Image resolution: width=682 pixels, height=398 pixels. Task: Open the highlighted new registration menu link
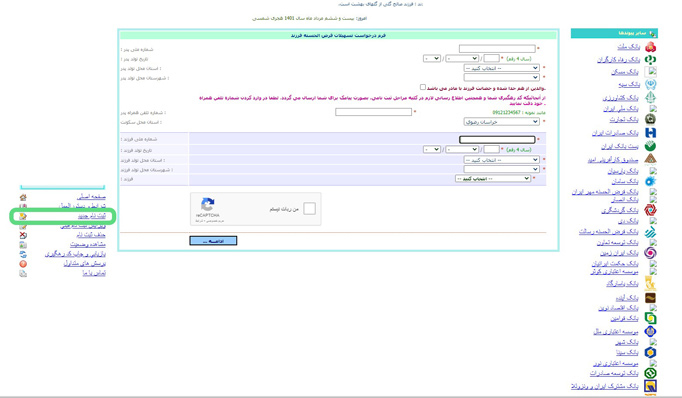(x=92, y=216)
